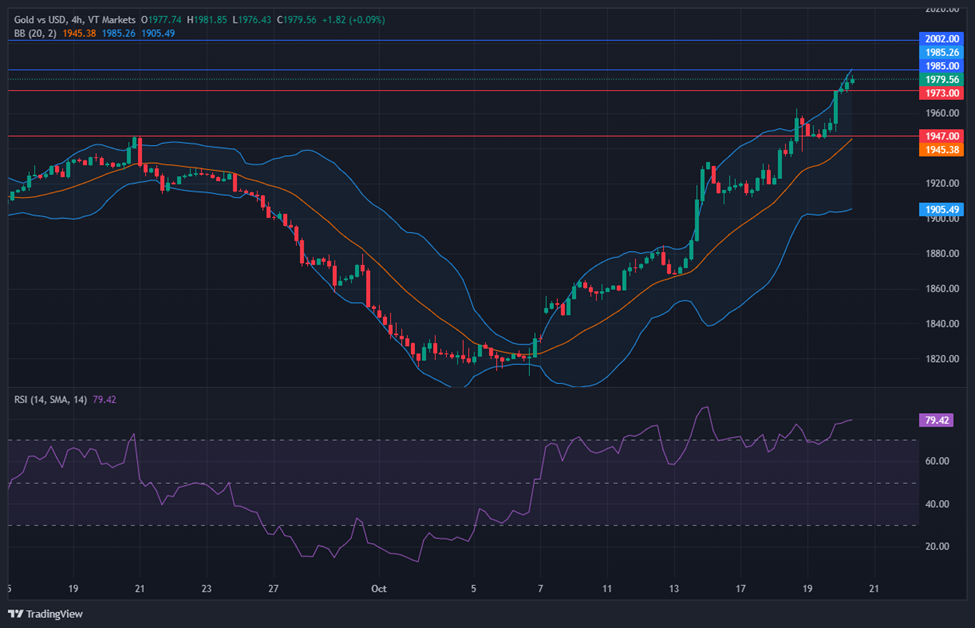The image size is (975, 628).
Task: Click the 1920.00 price scale value
Action: click(942, 183)
